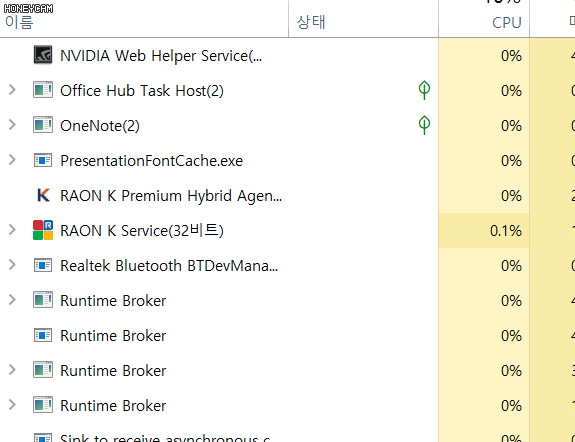
Task: Click the PresentationFontCache.exe process icon
Action: click(x=43, y=160)
